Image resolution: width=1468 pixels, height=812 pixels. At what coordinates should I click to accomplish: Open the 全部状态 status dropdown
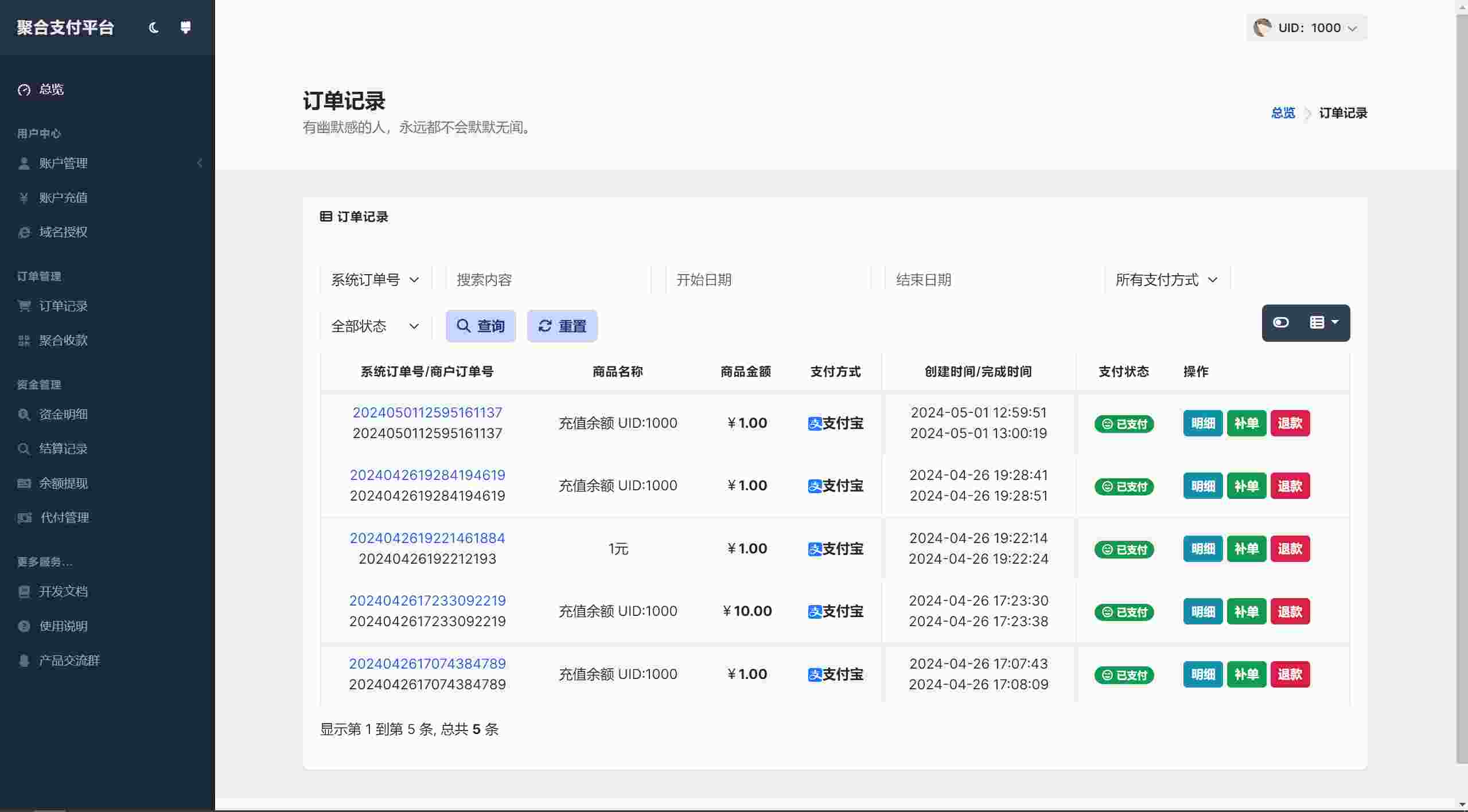point(375,326)
